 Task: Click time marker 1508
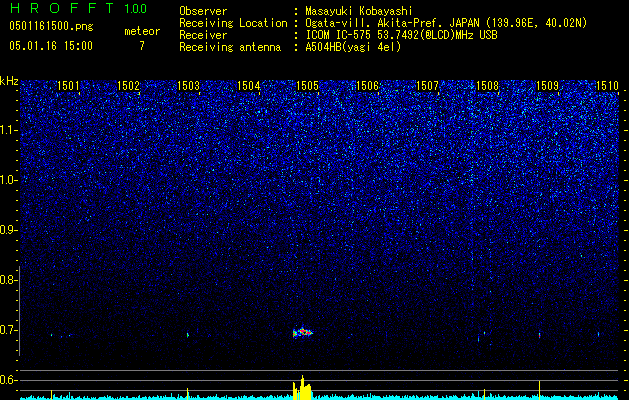click(x=487, y=85)
